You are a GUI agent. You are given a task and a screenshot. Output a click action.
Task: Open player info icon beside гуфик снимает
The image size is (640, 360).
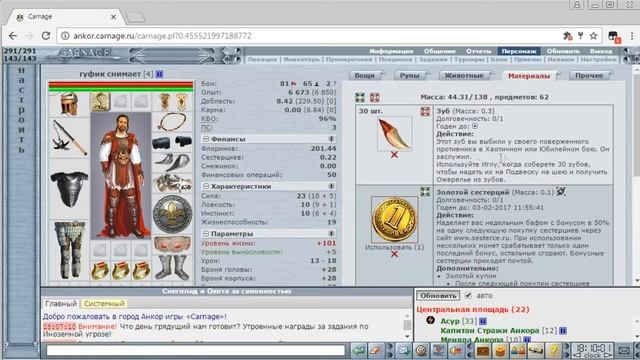(159, 74)
